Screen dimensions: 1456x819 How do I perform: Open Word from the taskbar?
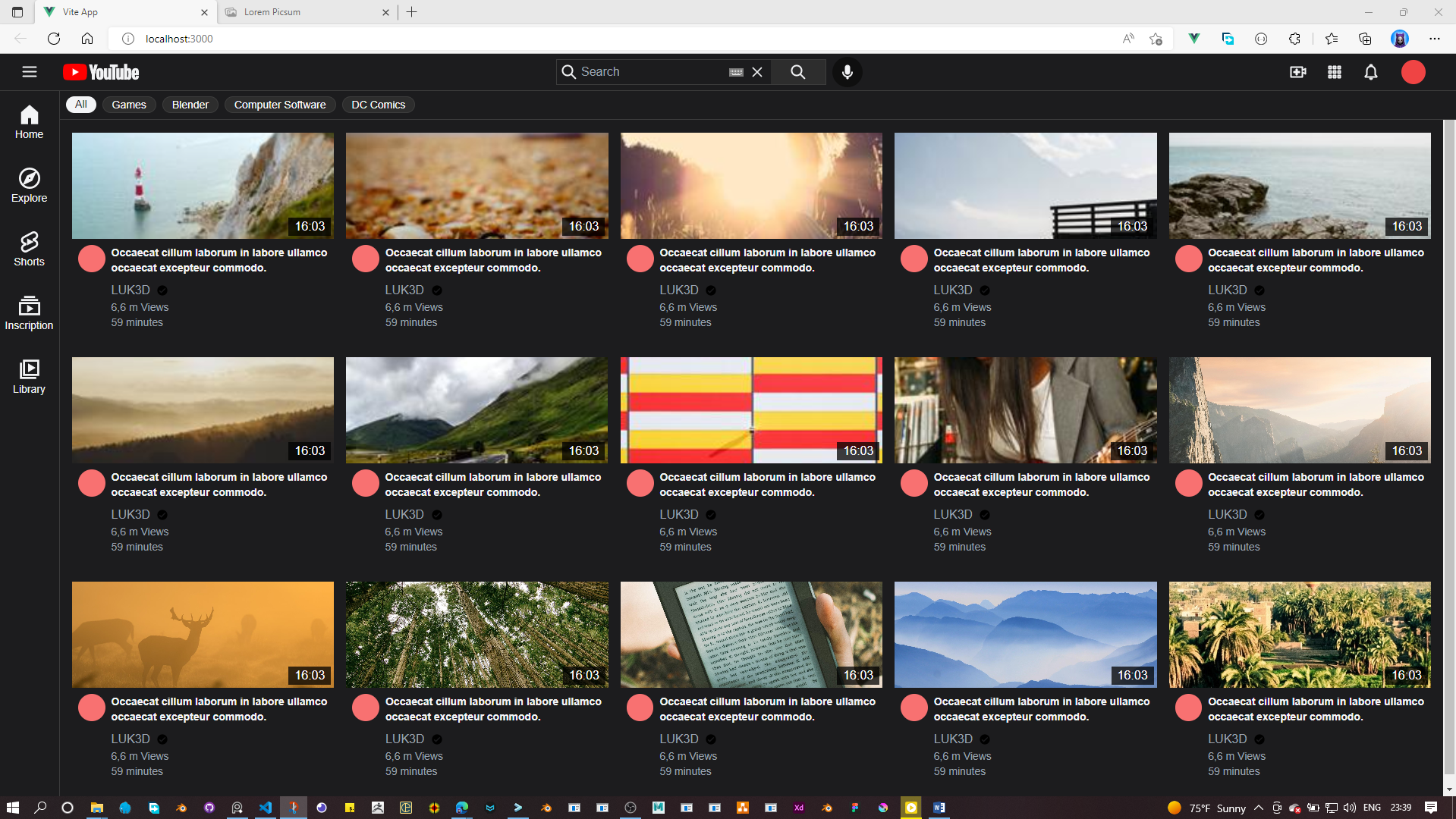939,808
